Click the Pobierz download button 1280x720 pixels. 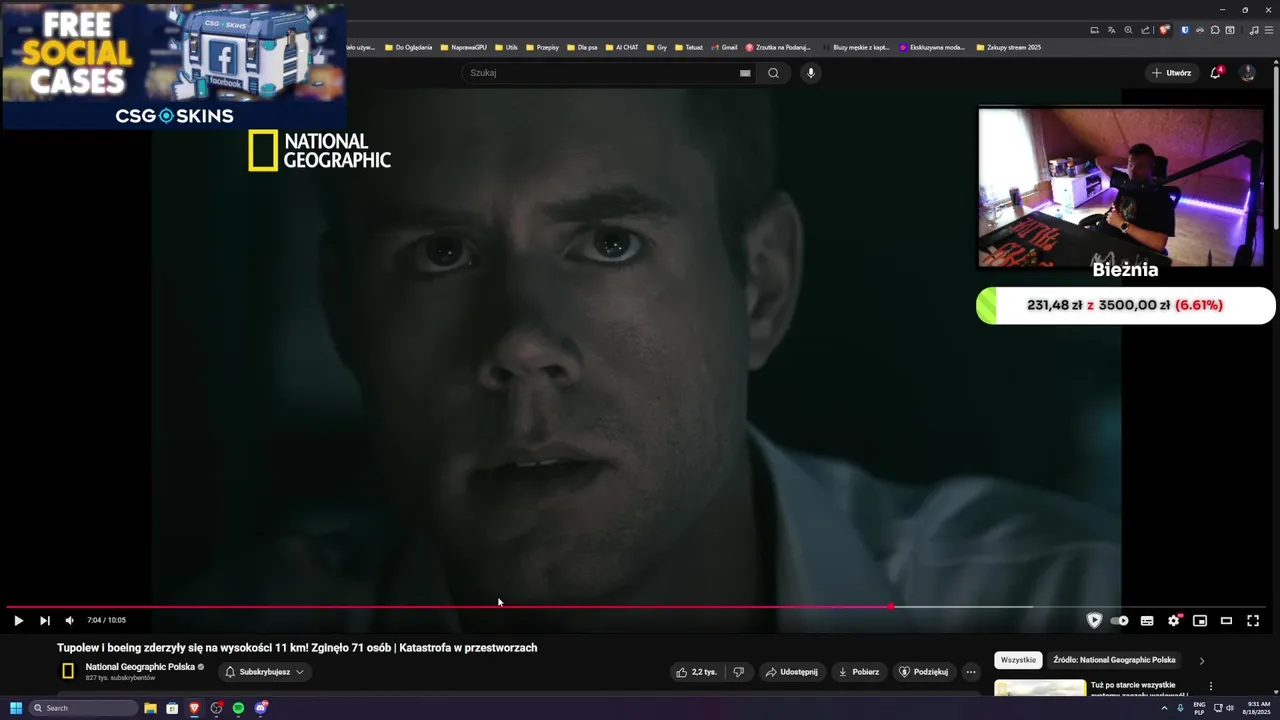pyautogui.click(x=858, y=672)
